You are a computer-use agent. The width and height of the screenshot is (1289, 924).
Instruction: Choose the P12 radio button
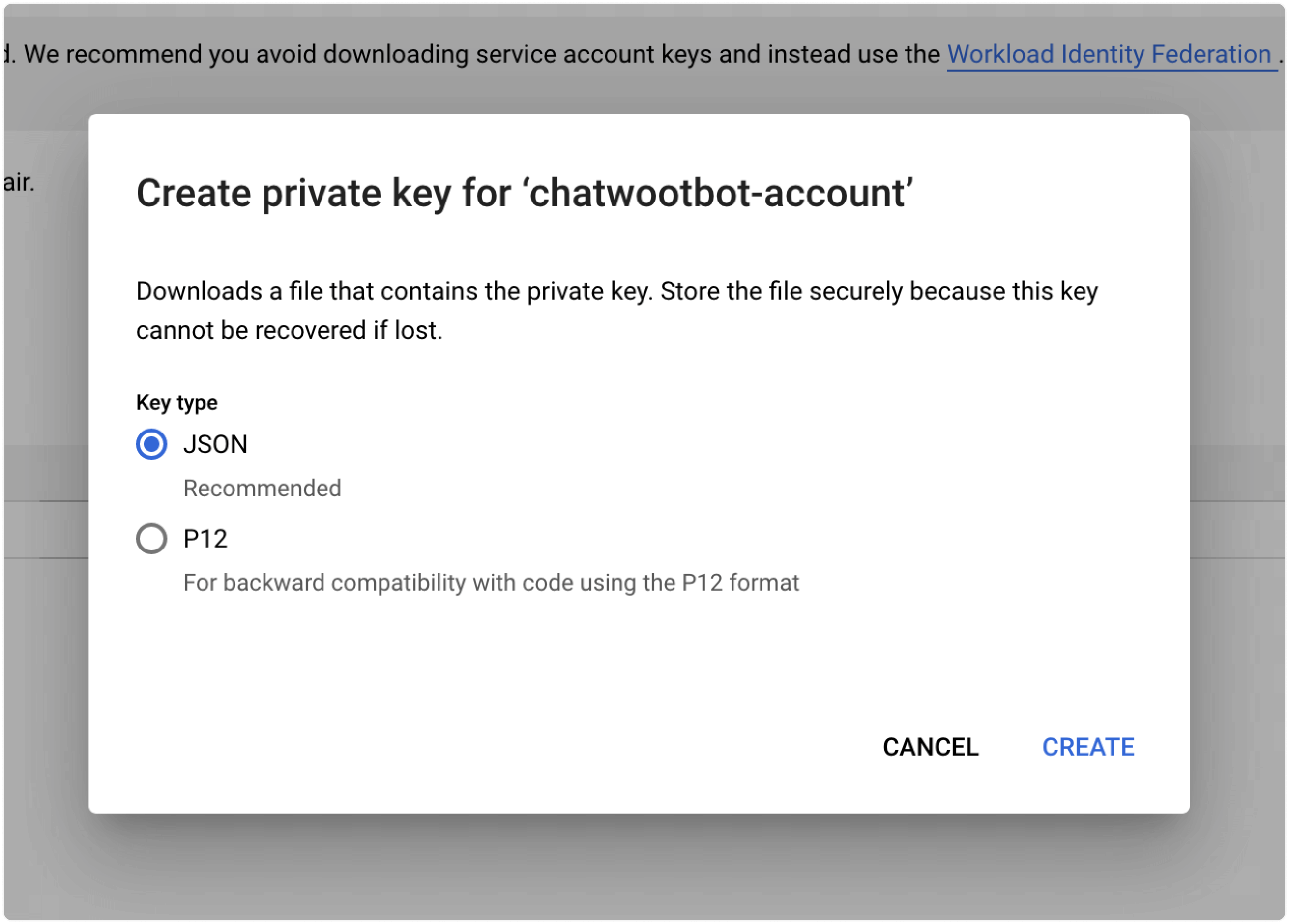[x=151, y=539]
